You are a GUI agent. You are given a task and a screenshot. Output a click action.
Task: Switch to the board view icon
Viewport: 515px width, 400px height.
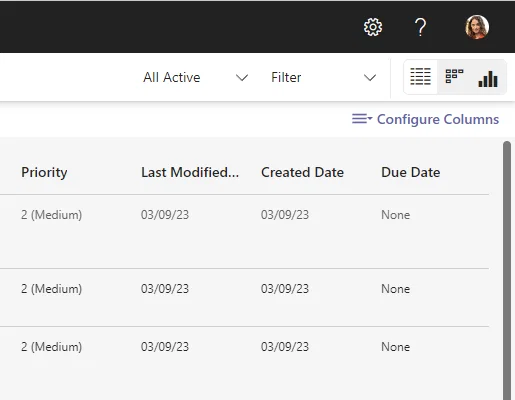tap(454, 76)
